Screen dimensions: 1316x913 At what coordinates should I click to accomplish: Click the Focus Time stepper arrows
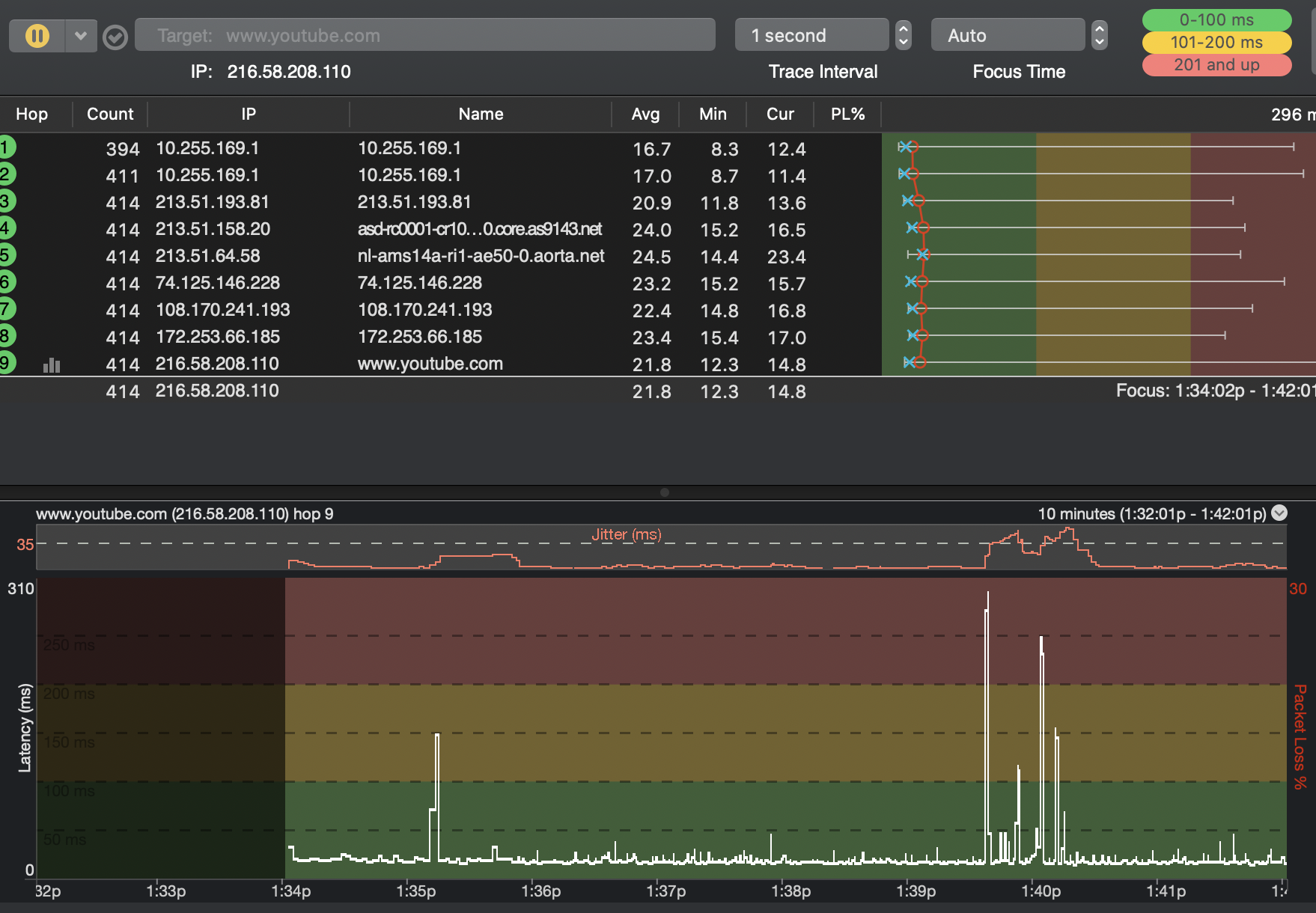pos(1099,35)
